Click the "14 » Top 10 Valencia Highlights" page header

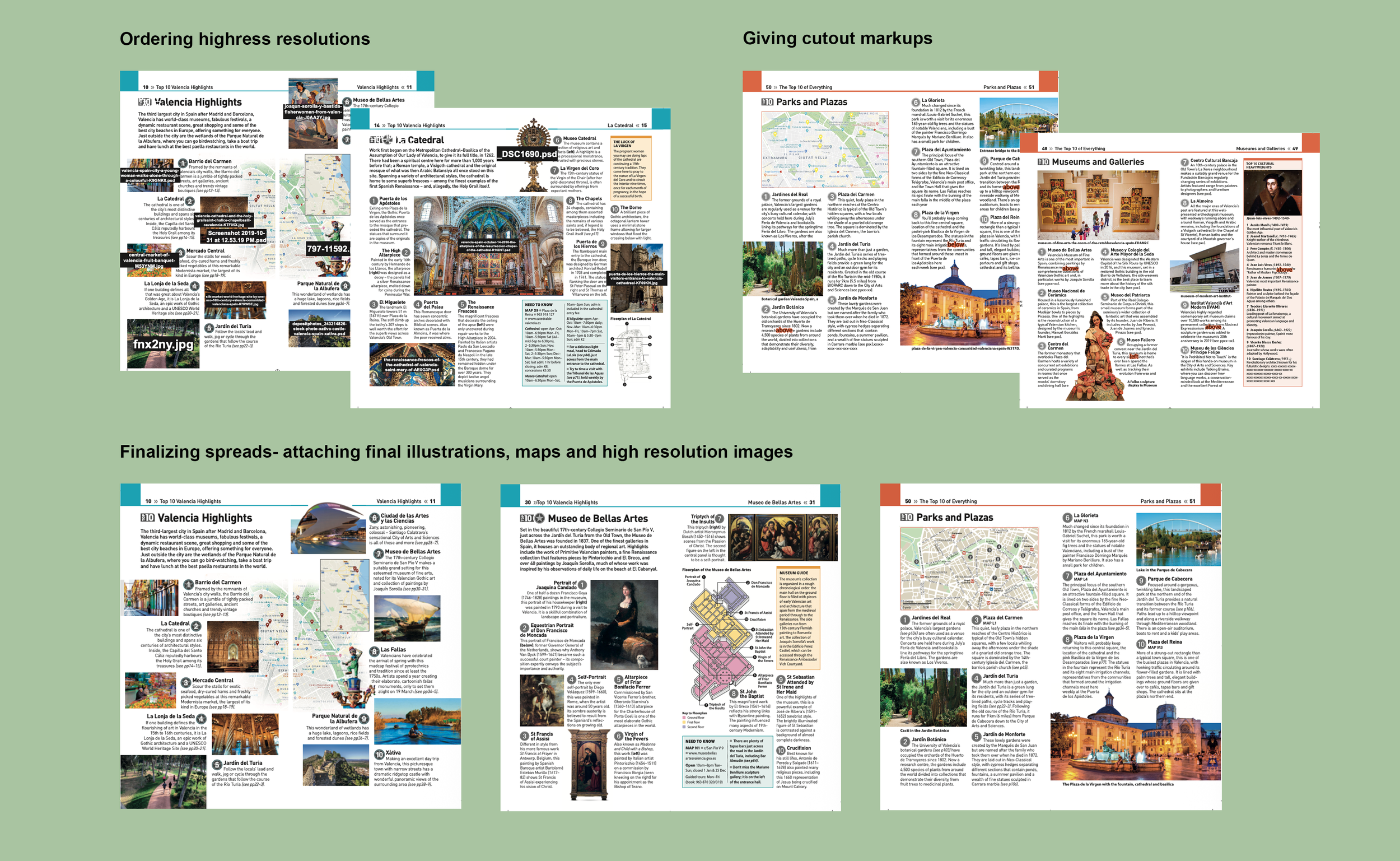pyautogui.click(x=409, y=125)
